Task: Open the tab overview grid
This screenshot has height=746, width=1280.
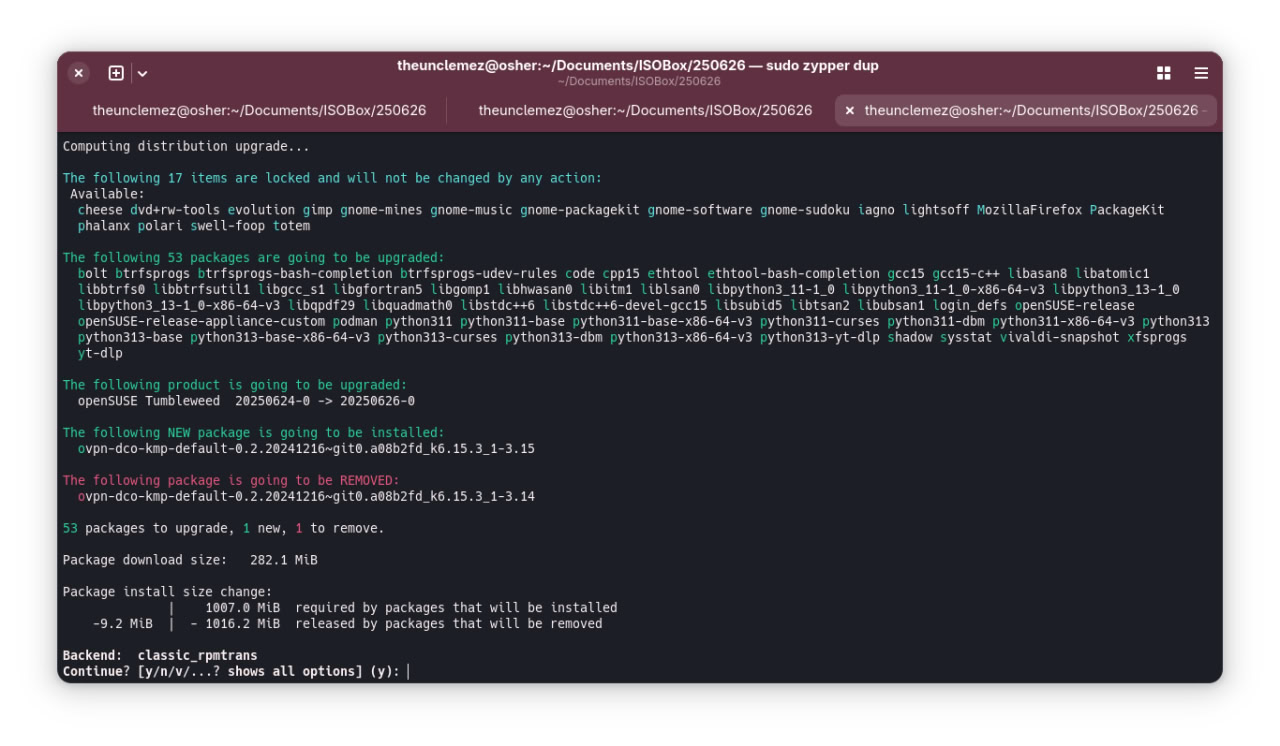Action: click(1163, 73)
